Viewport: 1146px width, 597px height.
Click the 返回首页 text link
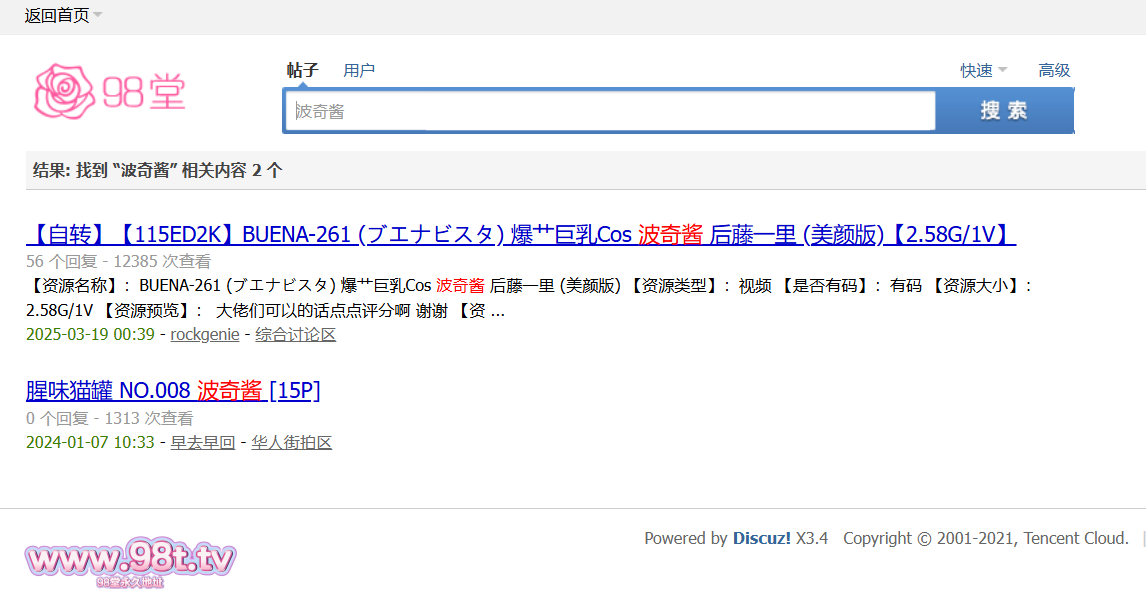point(56,15)
